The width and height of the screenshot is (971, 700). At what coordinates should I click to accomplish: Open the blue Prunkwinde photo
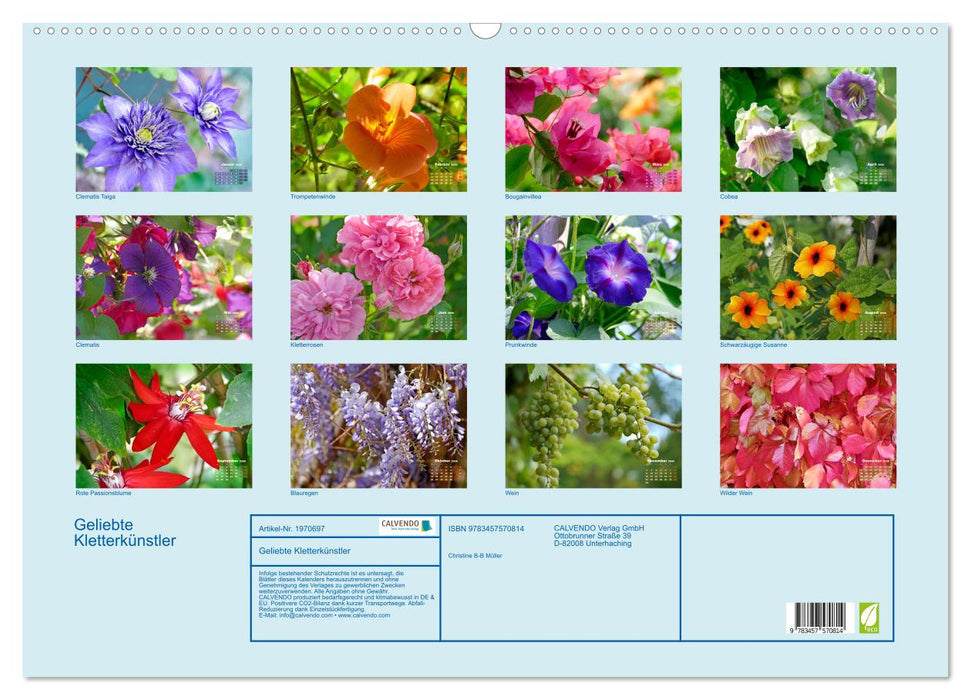point(593,277)
